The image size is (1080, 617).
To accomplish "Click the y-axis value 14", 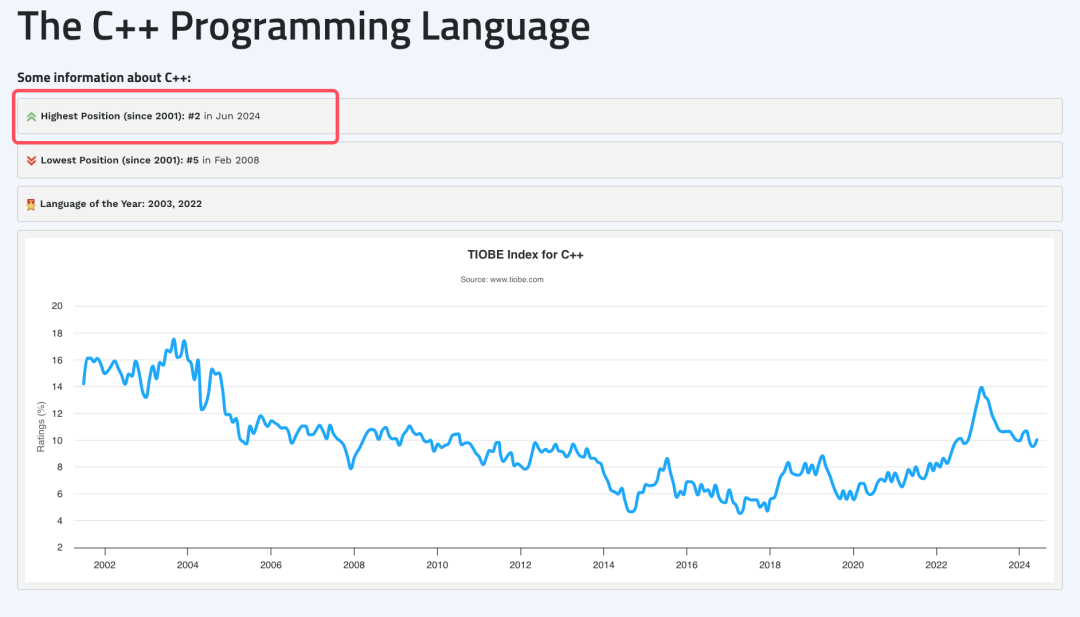I will [x=56, y=387].
